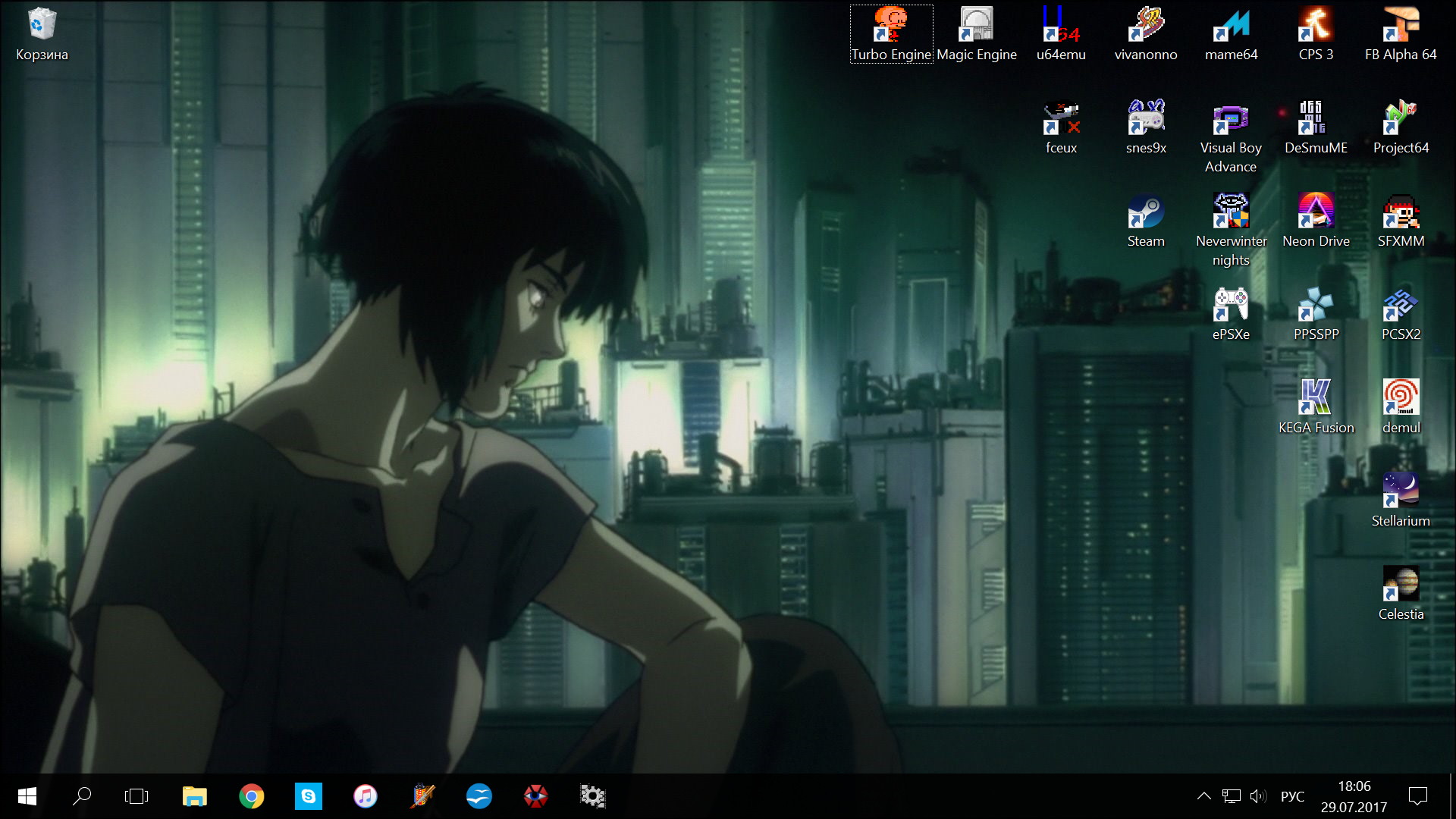1456x819 pixels.
Task: Select the Turbo Engine shortcut
Action: click(891, 35)
